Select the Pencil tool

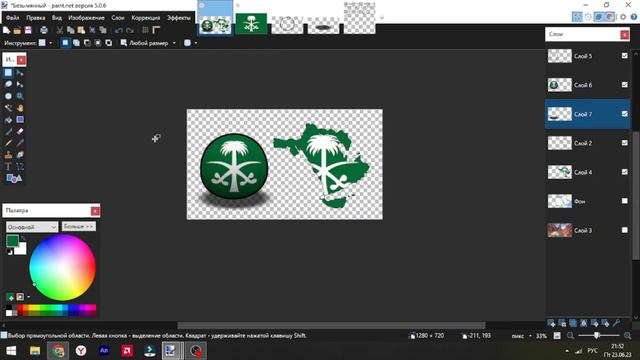pos(8,143)
